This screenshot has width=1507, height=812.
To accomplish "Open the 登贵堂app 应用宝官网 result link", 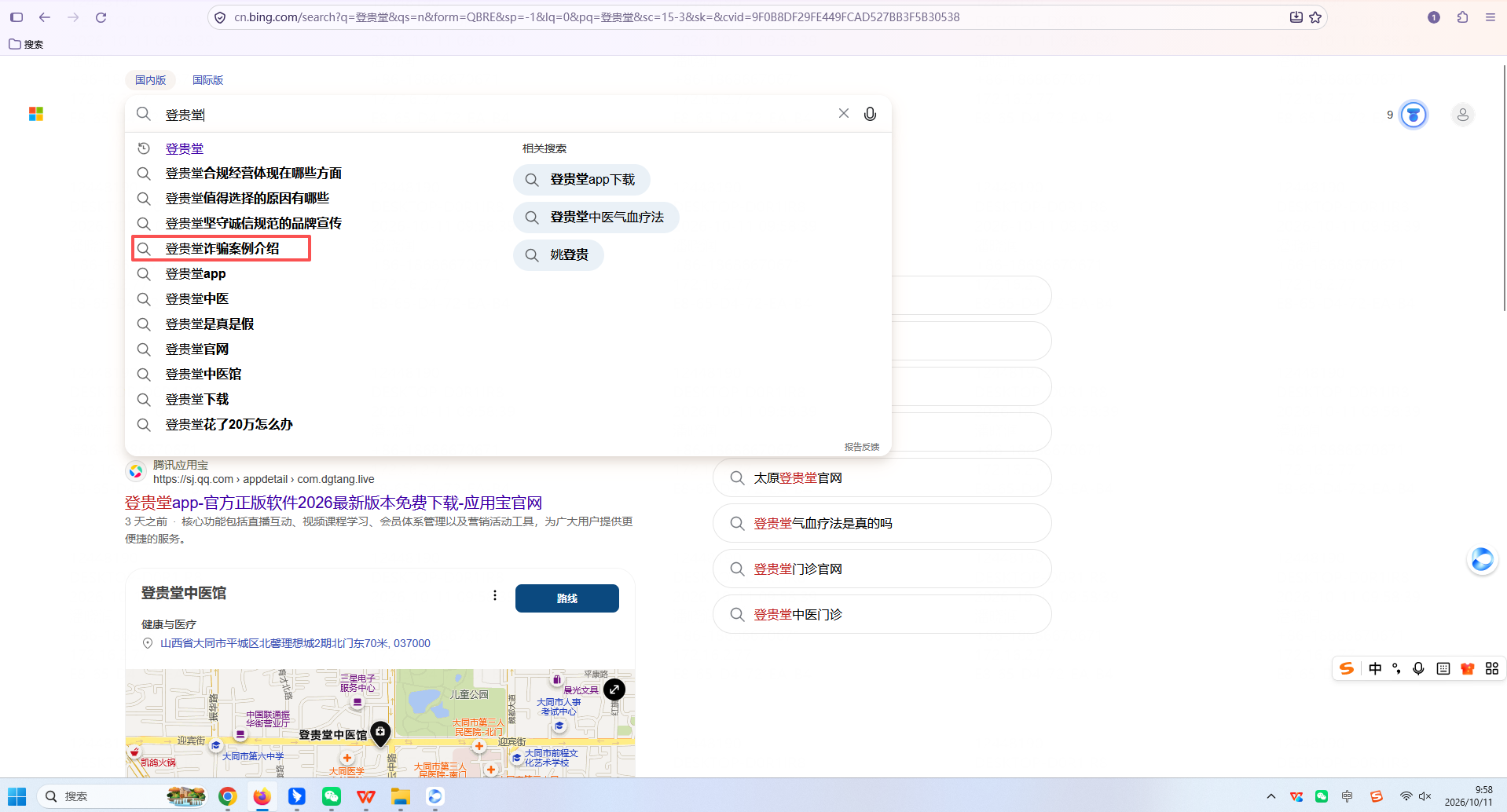I will [333, 503].
